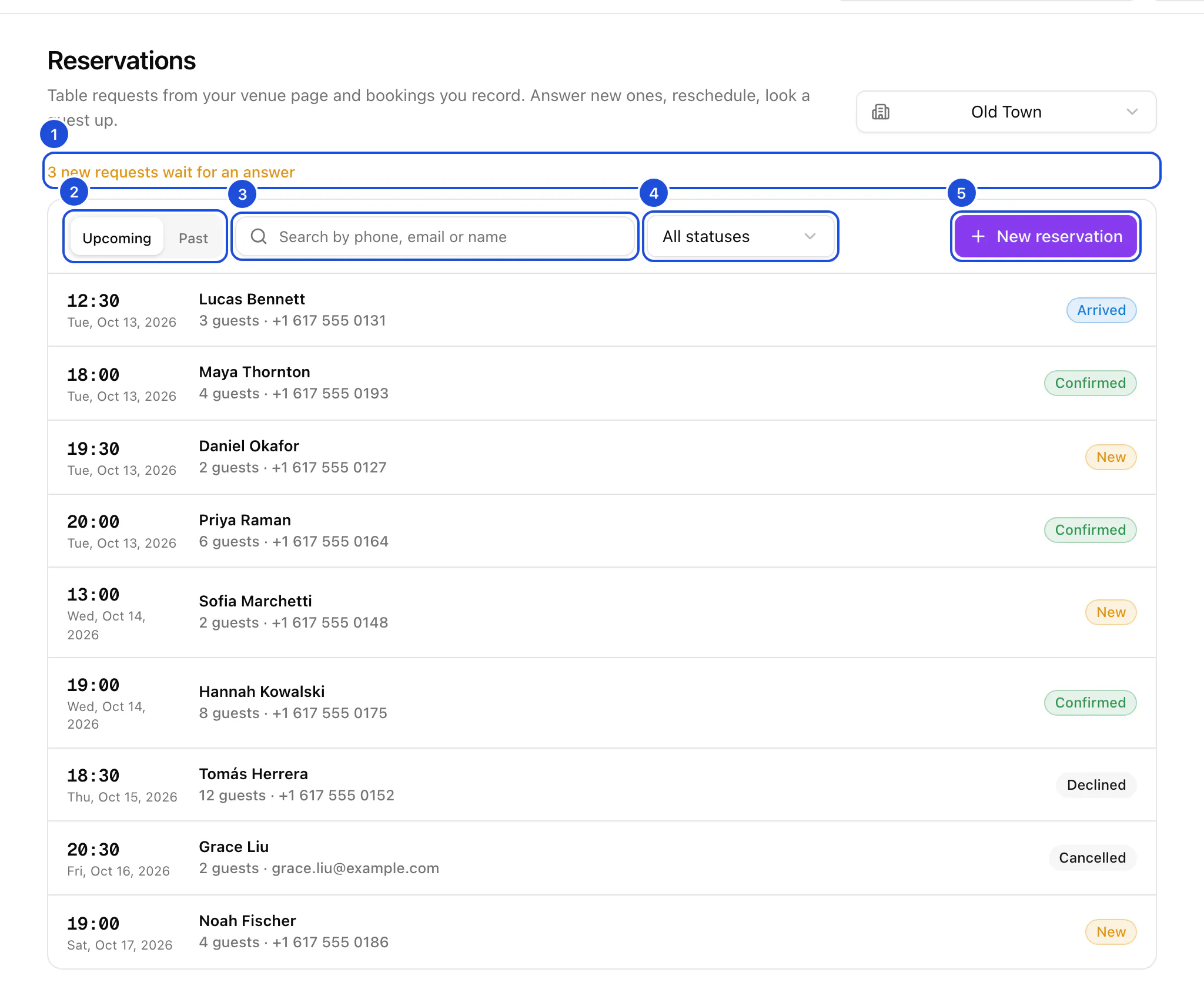The height and width of the screenshot is (1006, 1204).
Task: Open Sofia Marchetti's reservation
Action: 601,612
